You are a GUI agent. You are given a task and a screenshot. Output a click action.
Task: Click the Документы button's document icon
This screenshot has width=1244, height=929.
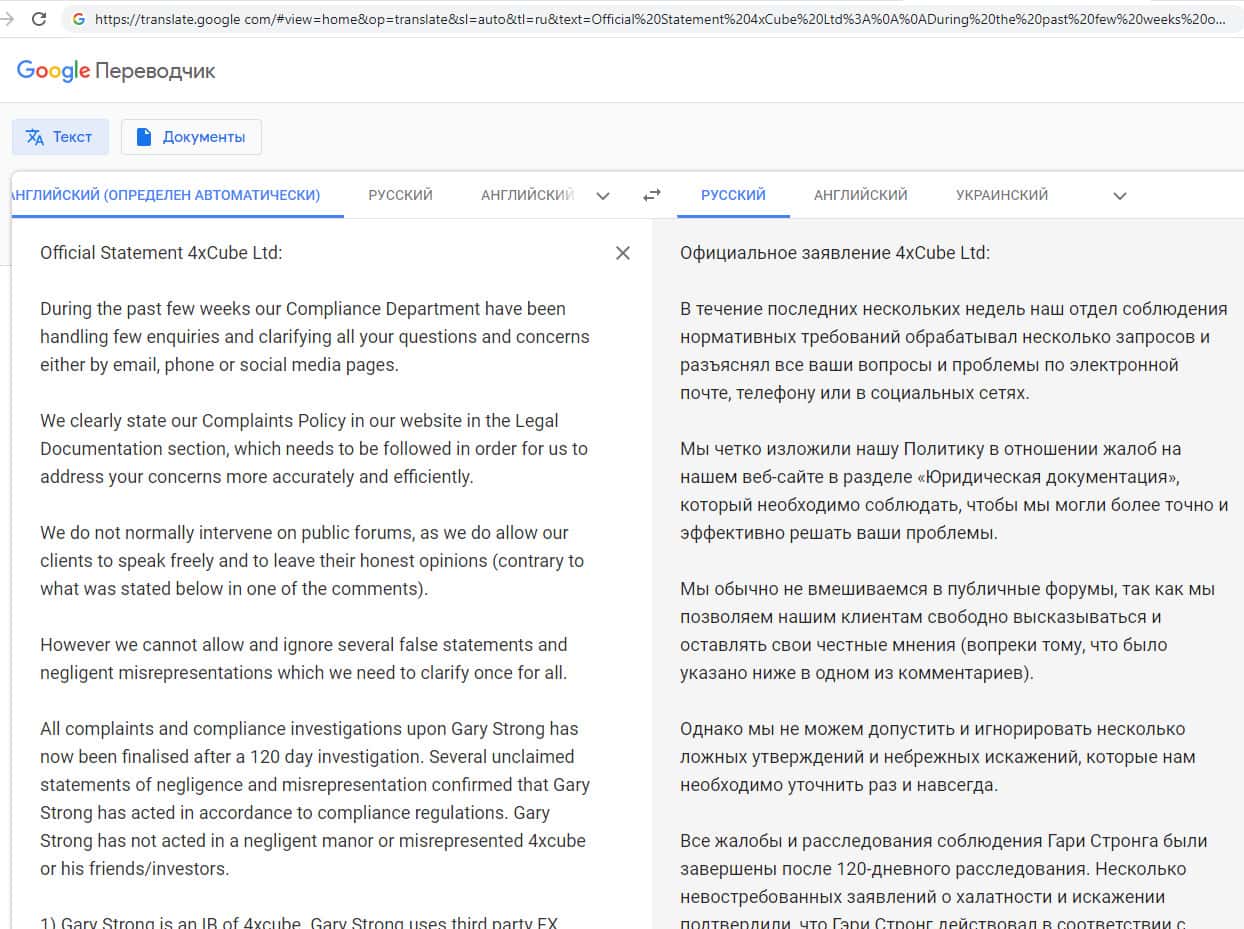tap(144, 137)
